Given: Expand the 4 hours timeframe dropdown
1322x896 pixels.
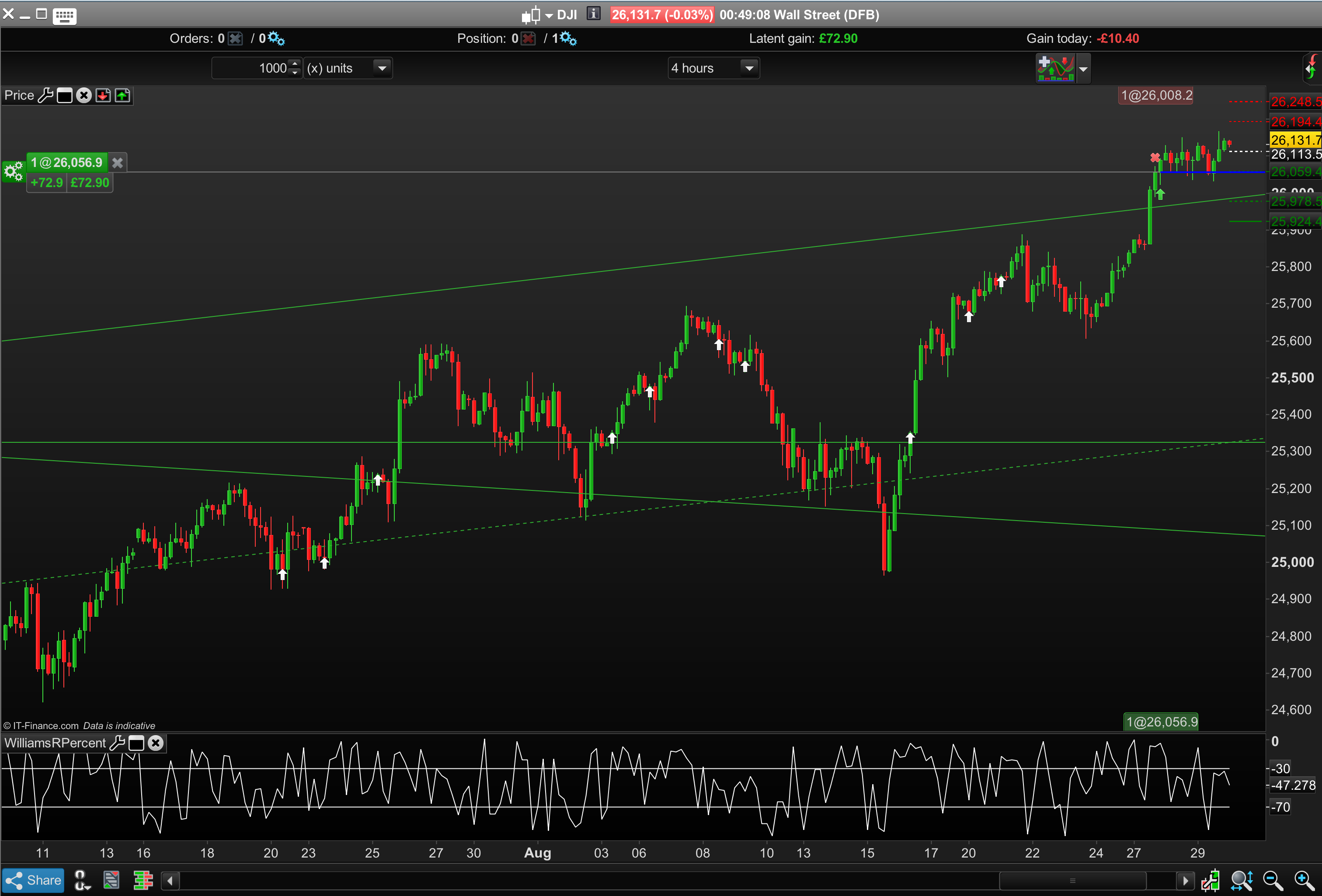Looking at the screenshot, I should click(749, 68).
